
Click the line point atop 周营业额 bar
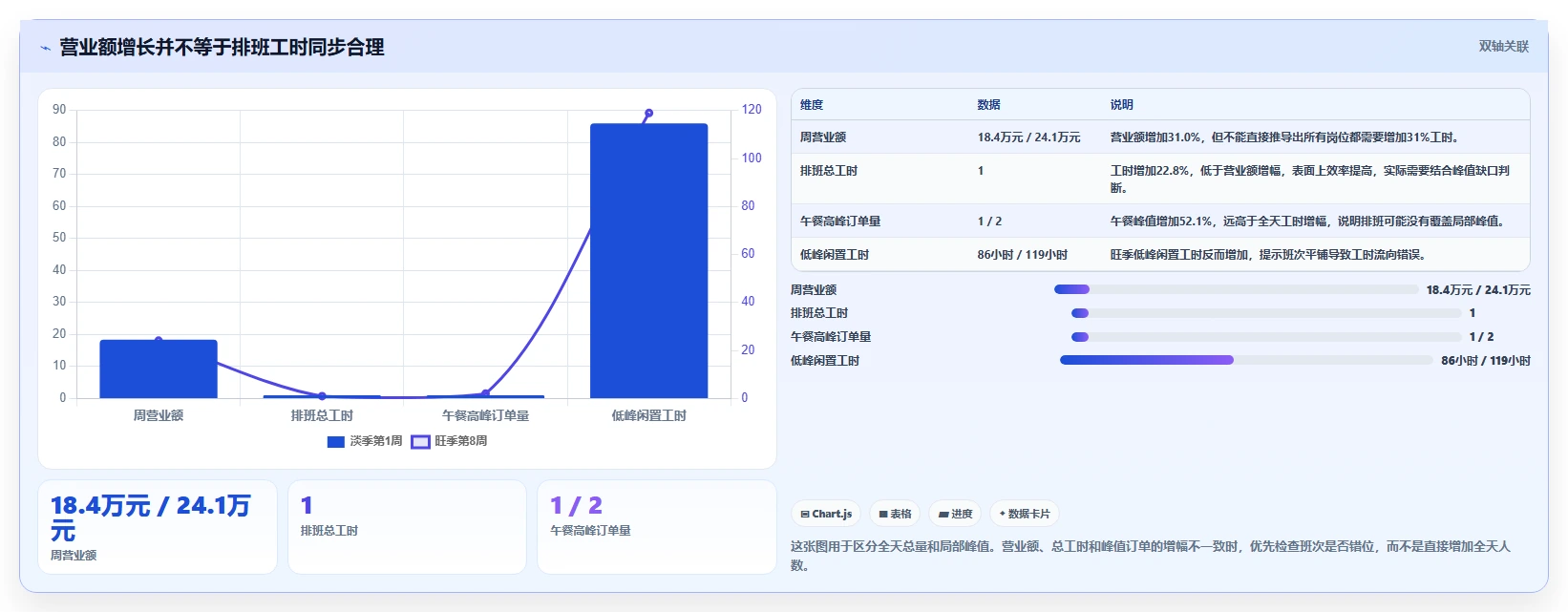[159, 340]
